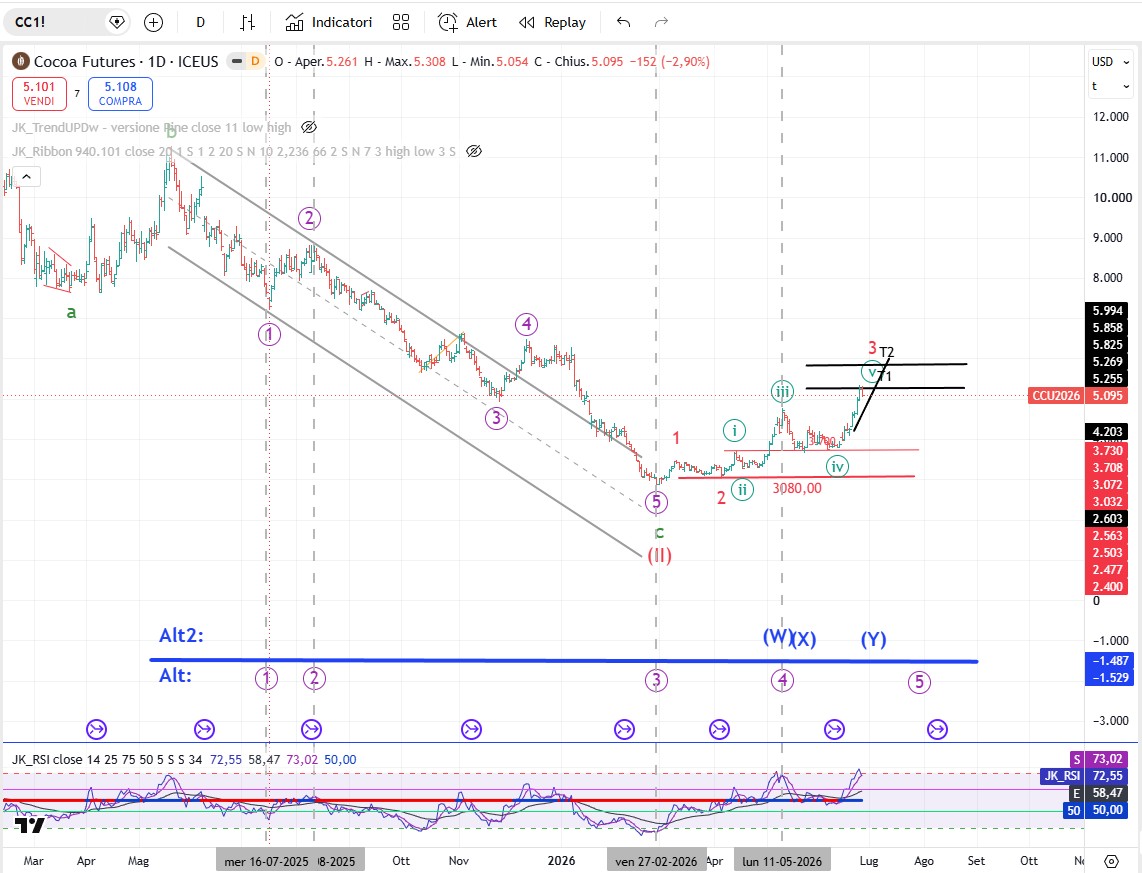
Task: Select the blue horizontal divider line
Action: 563,660
